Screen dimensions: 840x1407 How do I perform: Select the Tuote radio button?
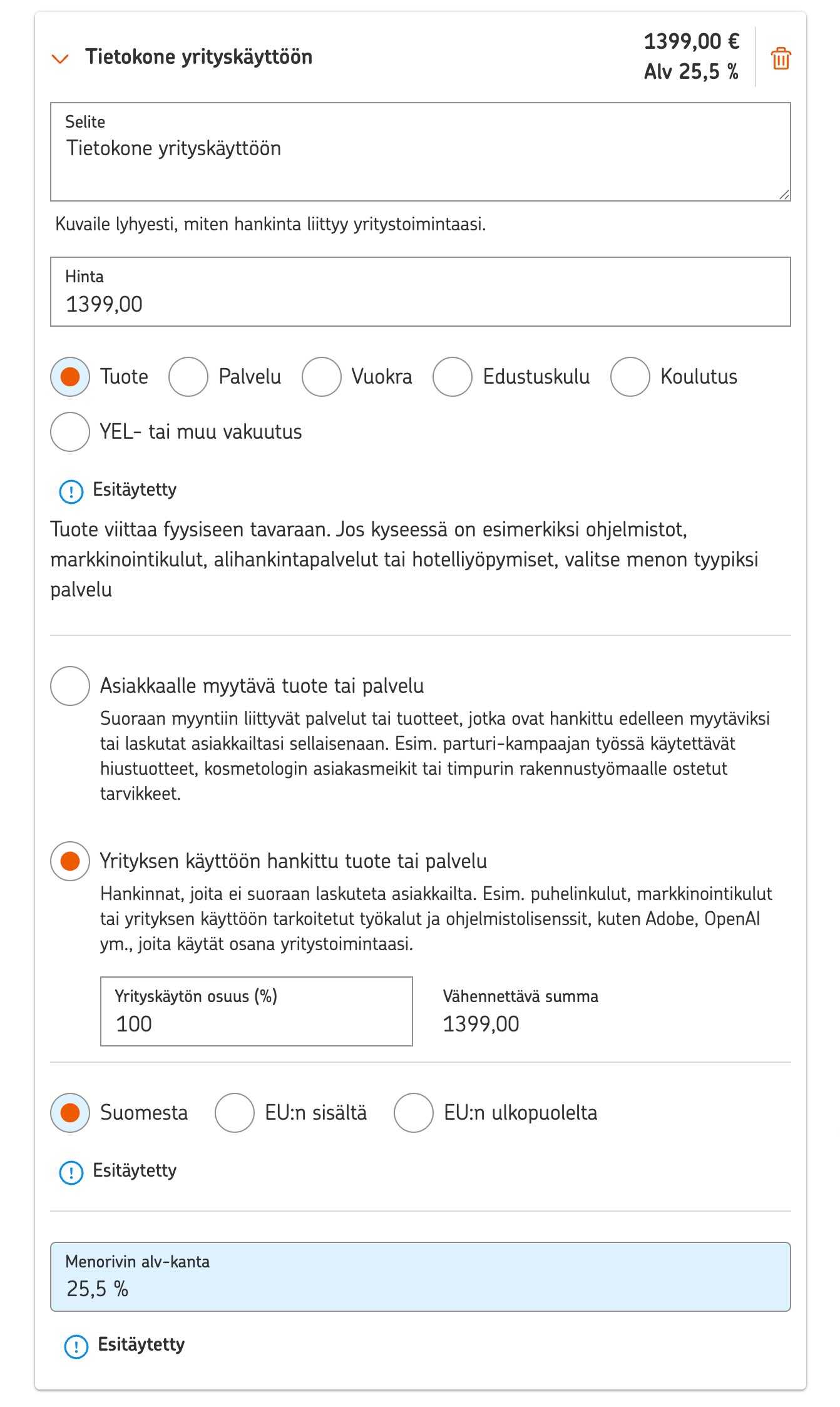tap(70, 377)
